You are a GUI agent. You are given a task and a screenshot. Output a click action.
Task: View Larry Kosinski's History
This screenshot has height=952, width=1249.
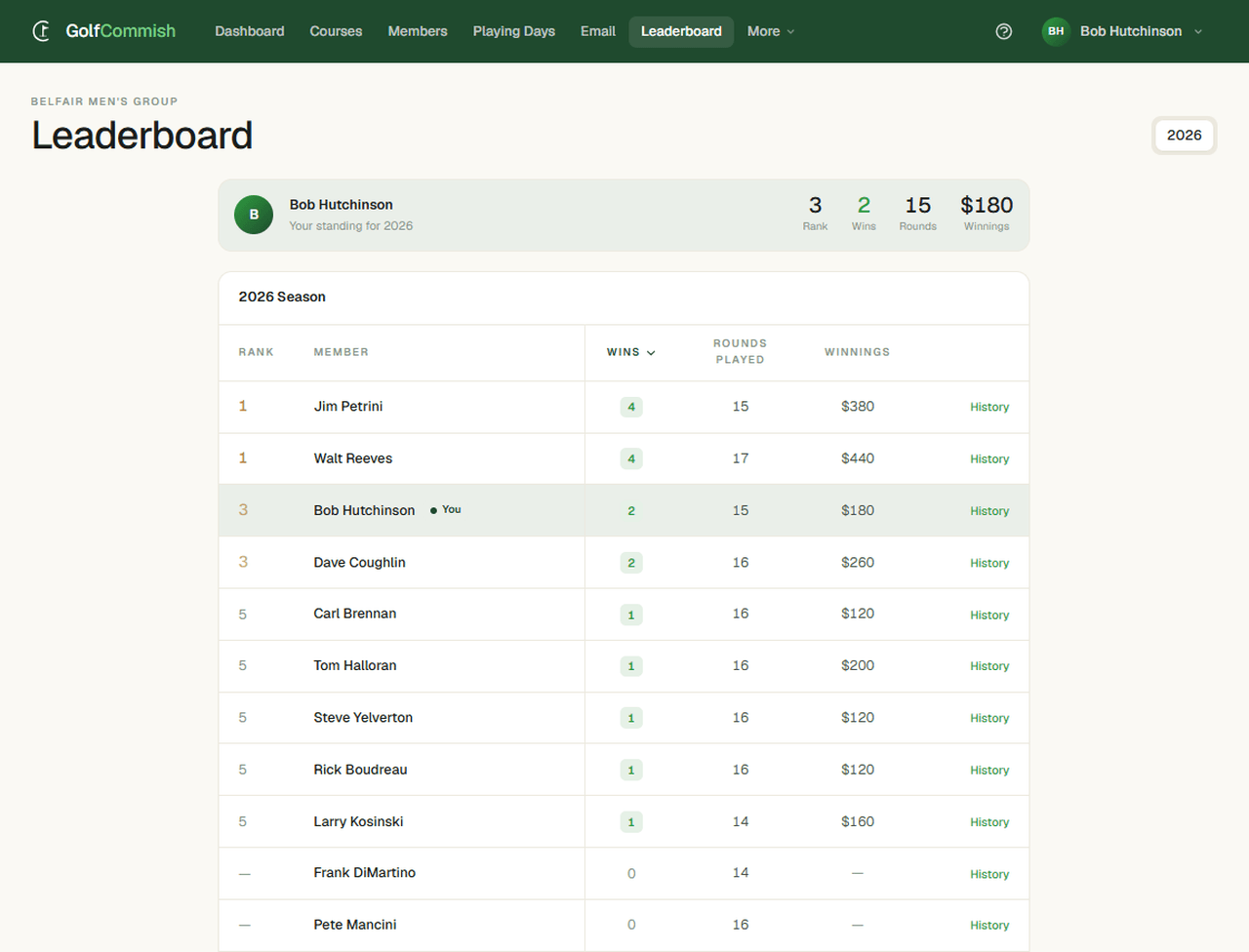click(x=989, y=822)
